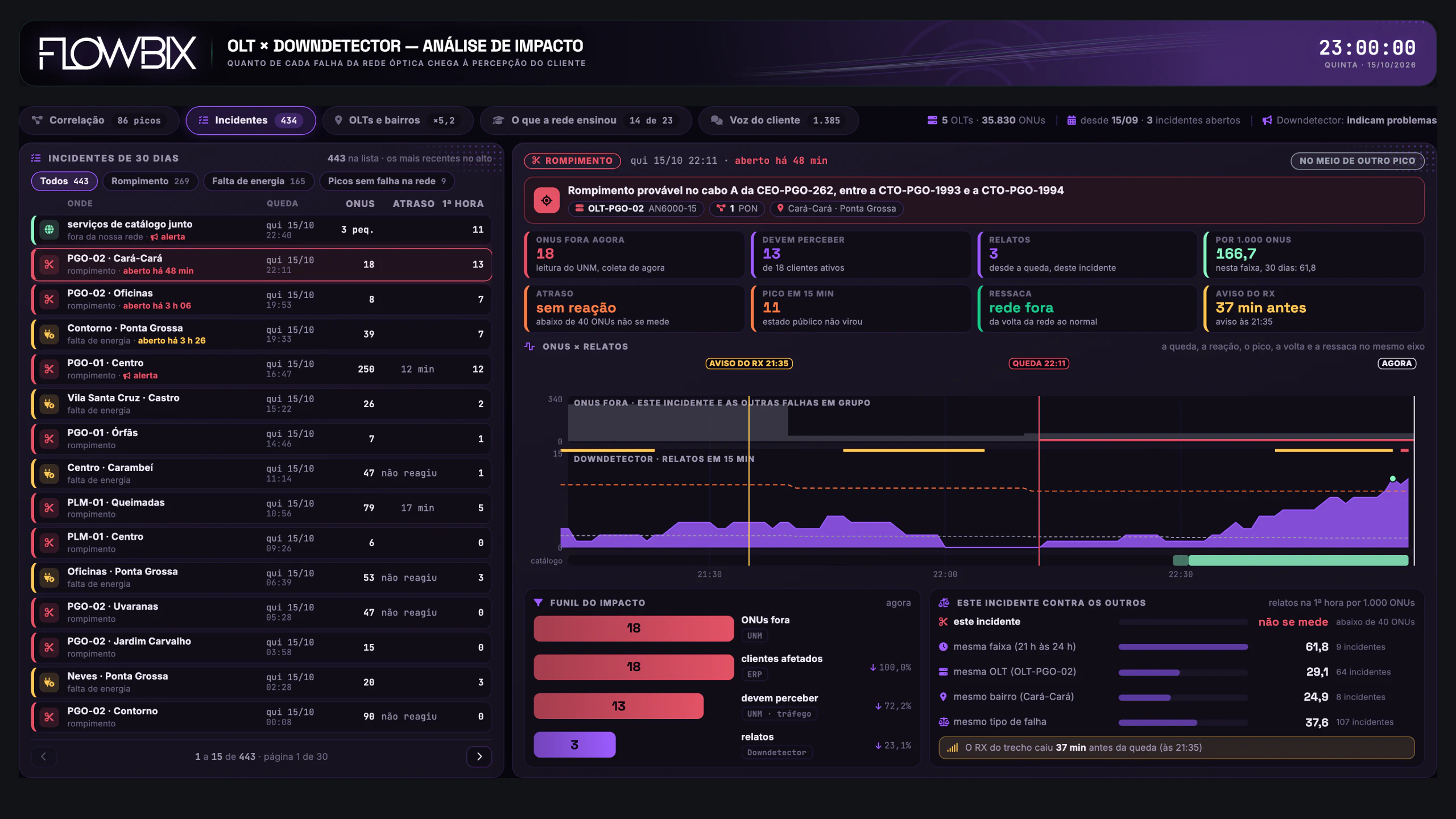Click the ONUS column header
Screen dimensions: 1456x819
[360, 204]
